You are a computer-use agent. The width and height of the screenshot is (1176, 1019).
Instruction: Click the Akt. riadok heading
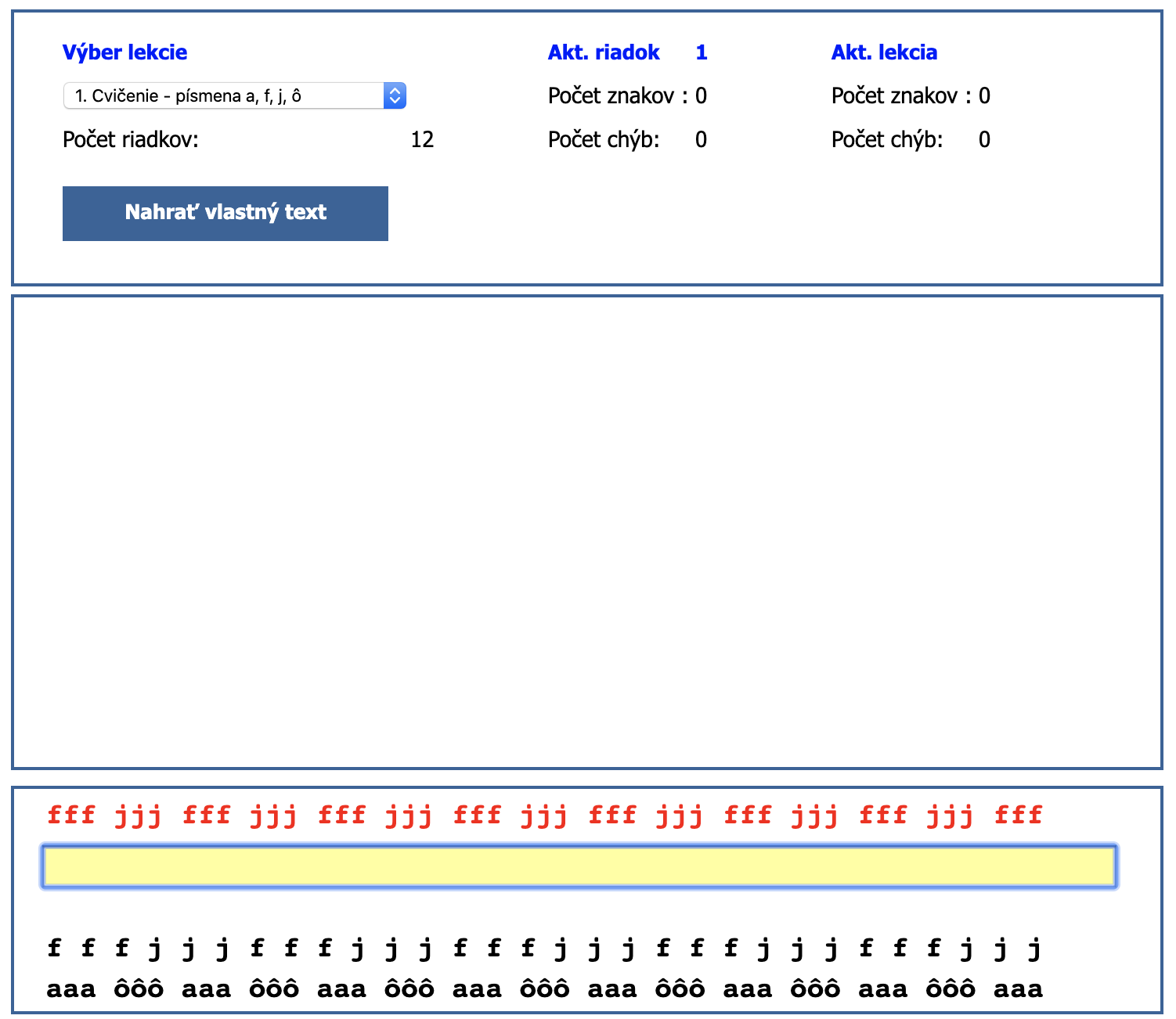pyautogui.click(x=604, y=52)
